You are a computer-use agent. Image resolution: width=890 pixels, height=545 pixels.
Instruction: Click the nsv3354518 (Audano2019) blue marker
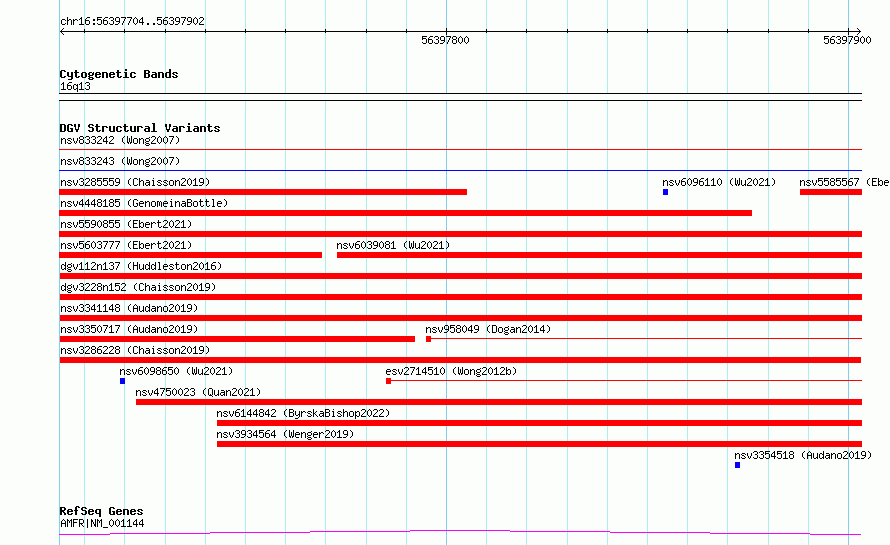pyautogui.click(x=737, y=465)
